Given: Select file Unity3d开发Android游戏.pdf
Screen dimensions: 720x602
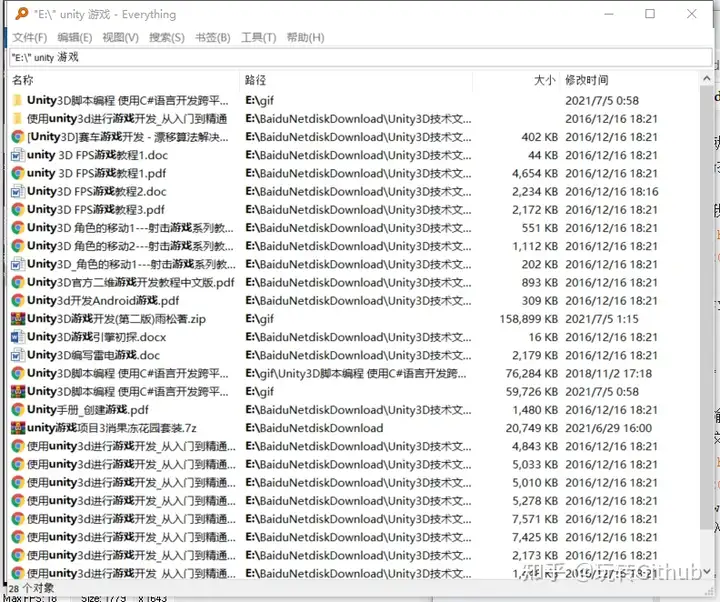Looking at the screenshot, I should click(103, 301).
